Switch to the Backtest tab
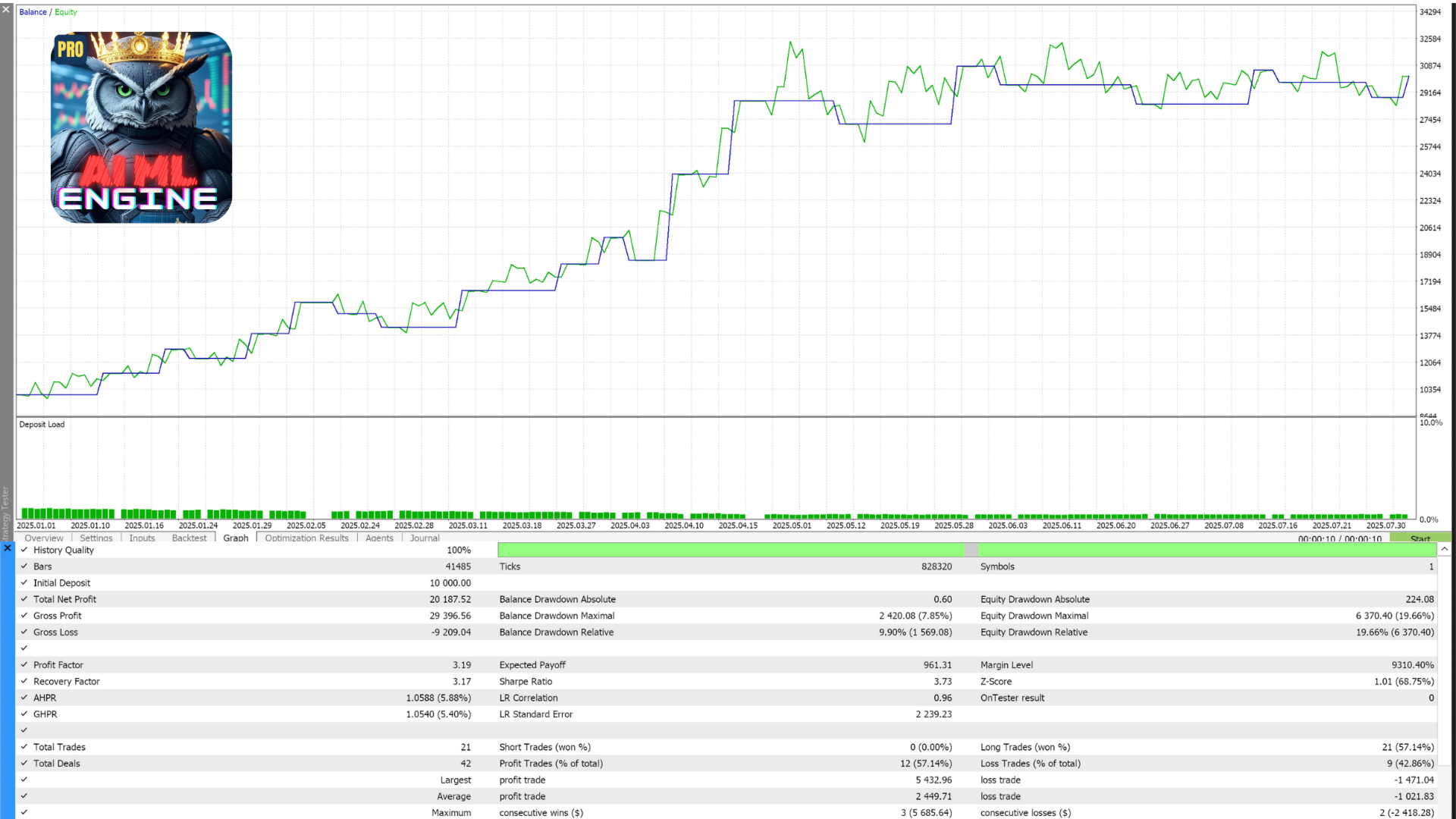This screenshot has height=819, width=1456. point(189,538)
